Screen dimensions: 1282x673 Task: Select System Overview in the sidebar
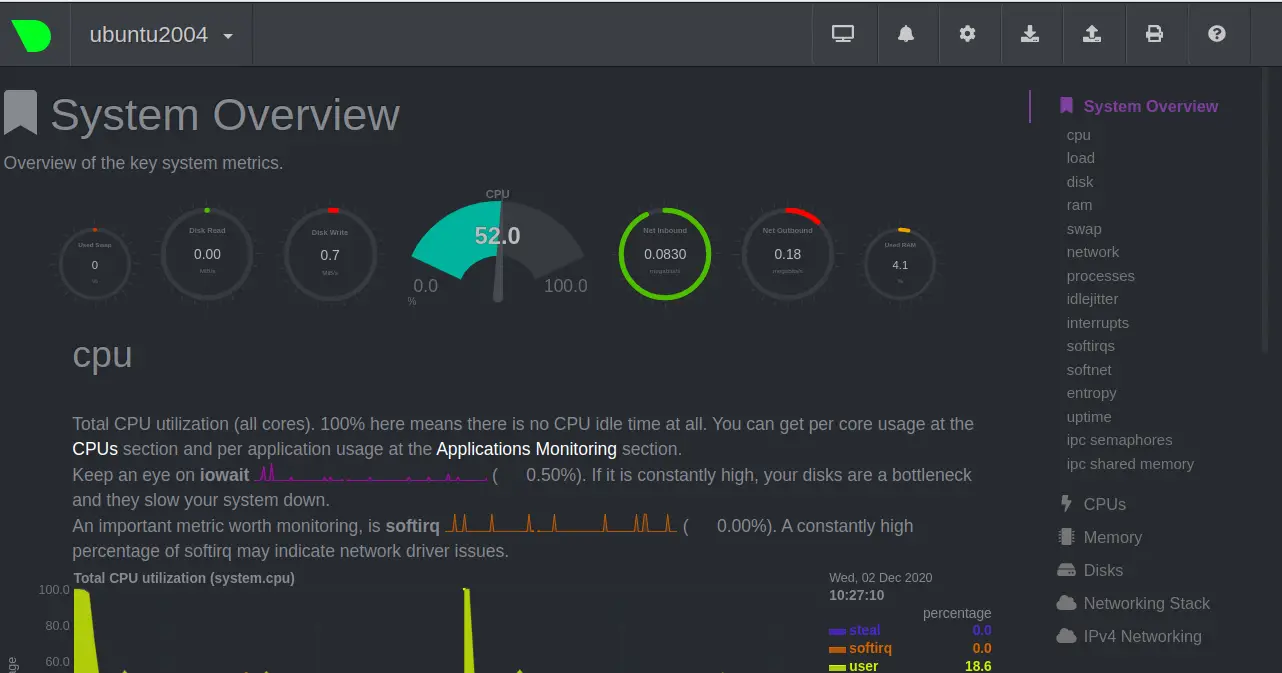coord(1151,106)
